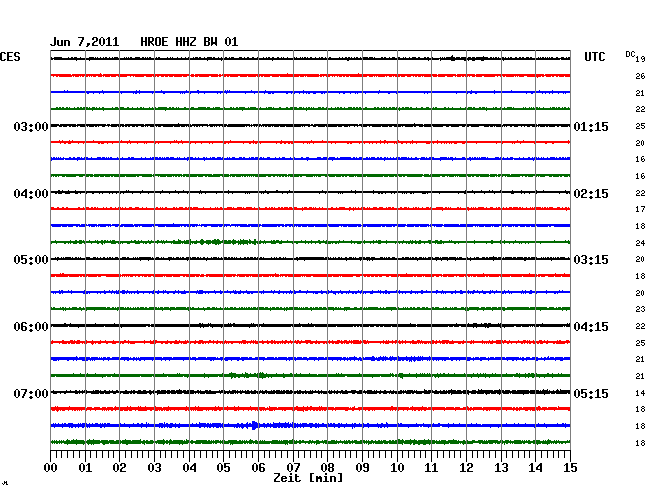The height and width of the screenshot is (494, 650).
Task: Click minute tick label "15" on the axis
Action: click(570, 468)
